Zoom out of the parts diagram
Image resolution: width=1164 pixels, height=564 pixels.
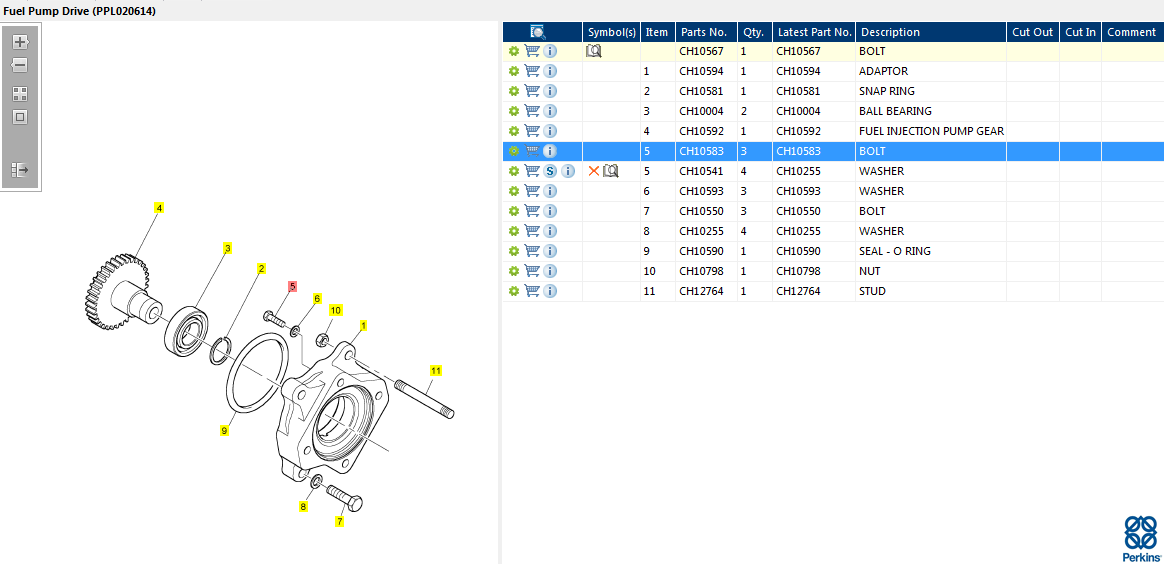coord(19,65)
